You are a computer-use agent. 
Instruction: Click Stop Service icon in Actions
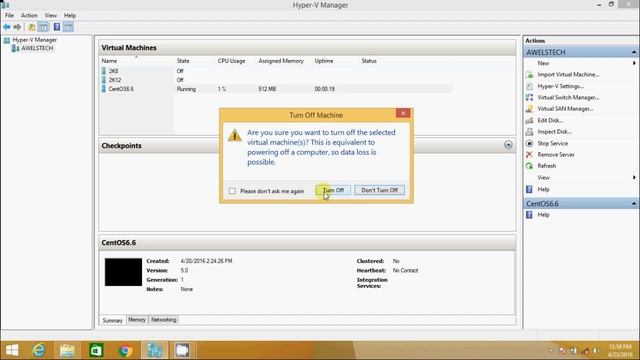tap(529, 143)
